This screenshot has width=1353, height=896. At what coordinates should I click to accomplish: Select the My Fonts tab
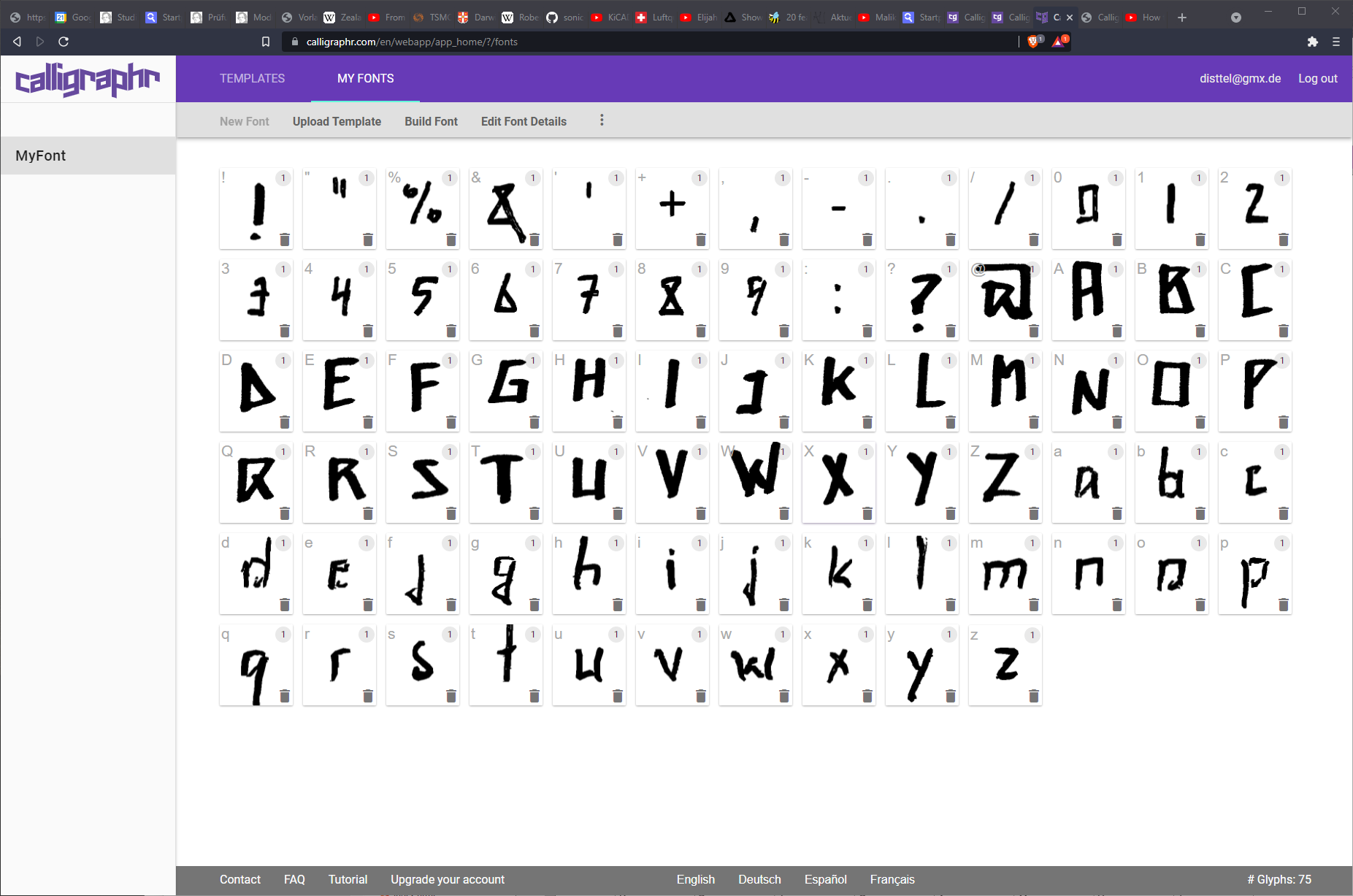[x=365, y=78]
